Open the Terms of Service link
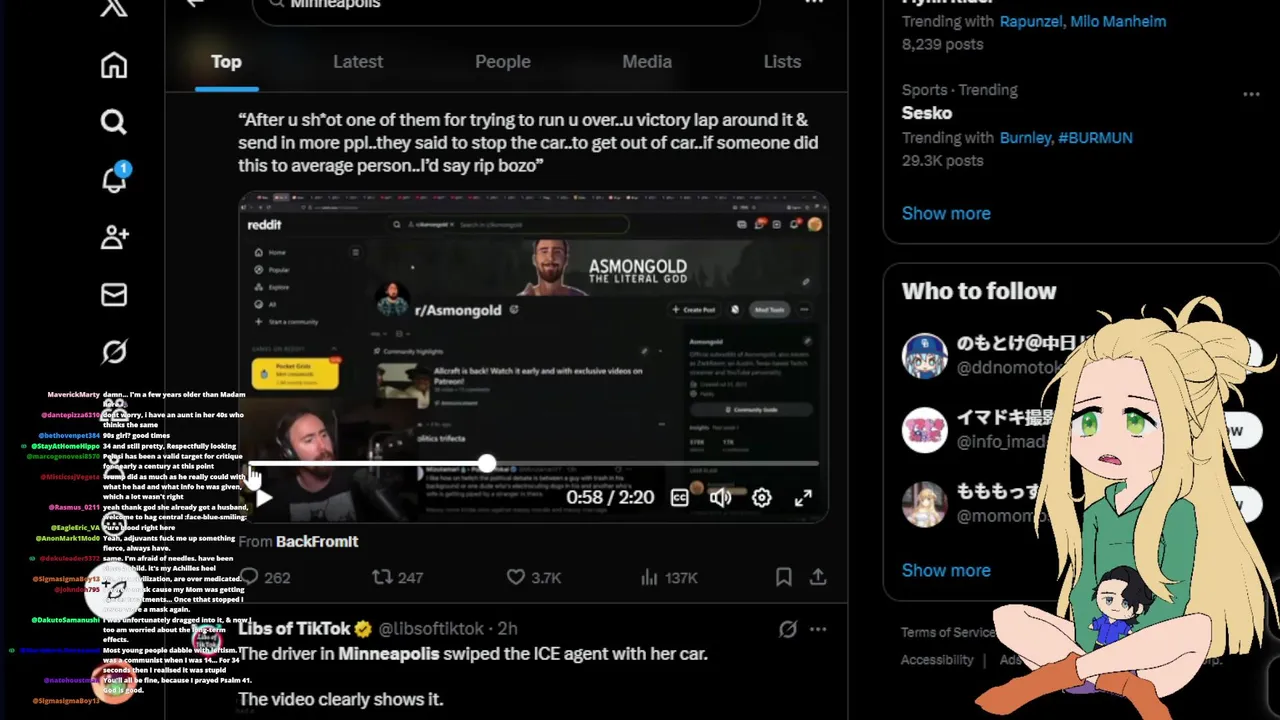The image size is (1280, 720). click(948, 632)
